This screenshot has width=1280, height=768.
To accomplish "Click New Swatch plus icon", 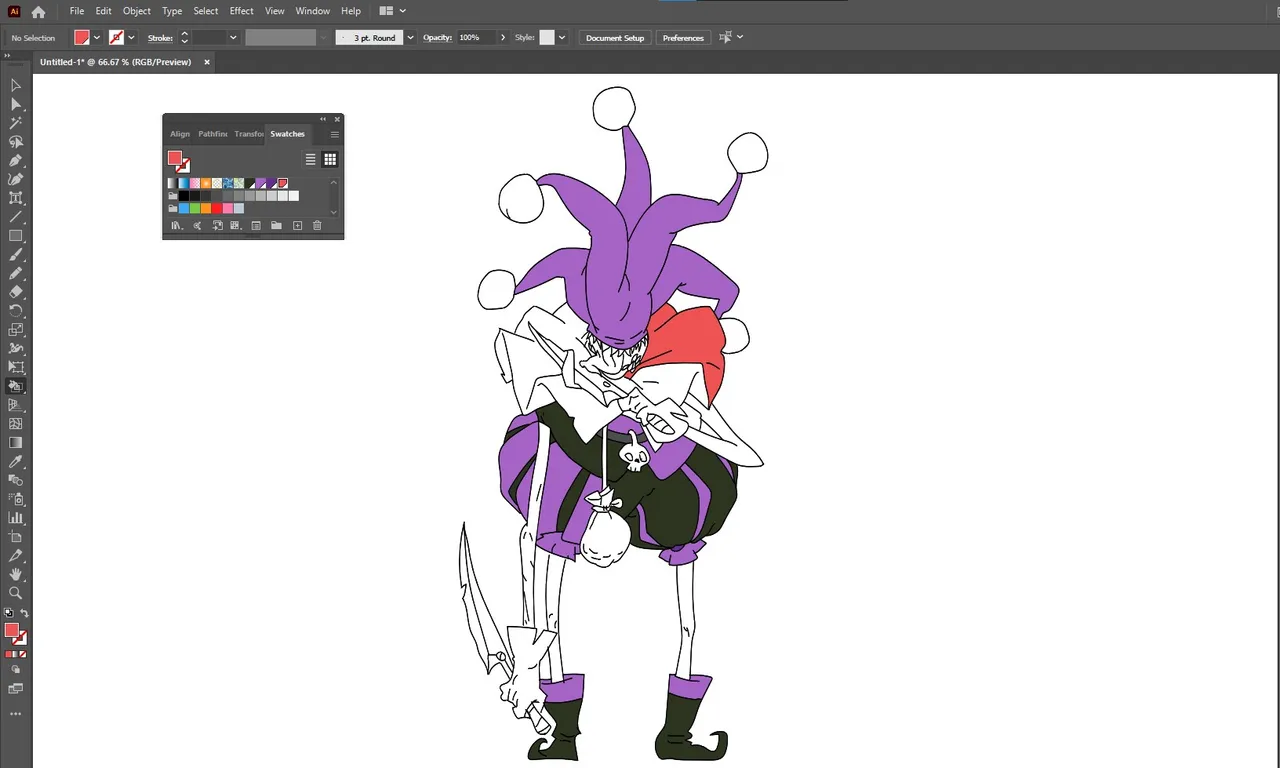I will click(x=297, y=226).
